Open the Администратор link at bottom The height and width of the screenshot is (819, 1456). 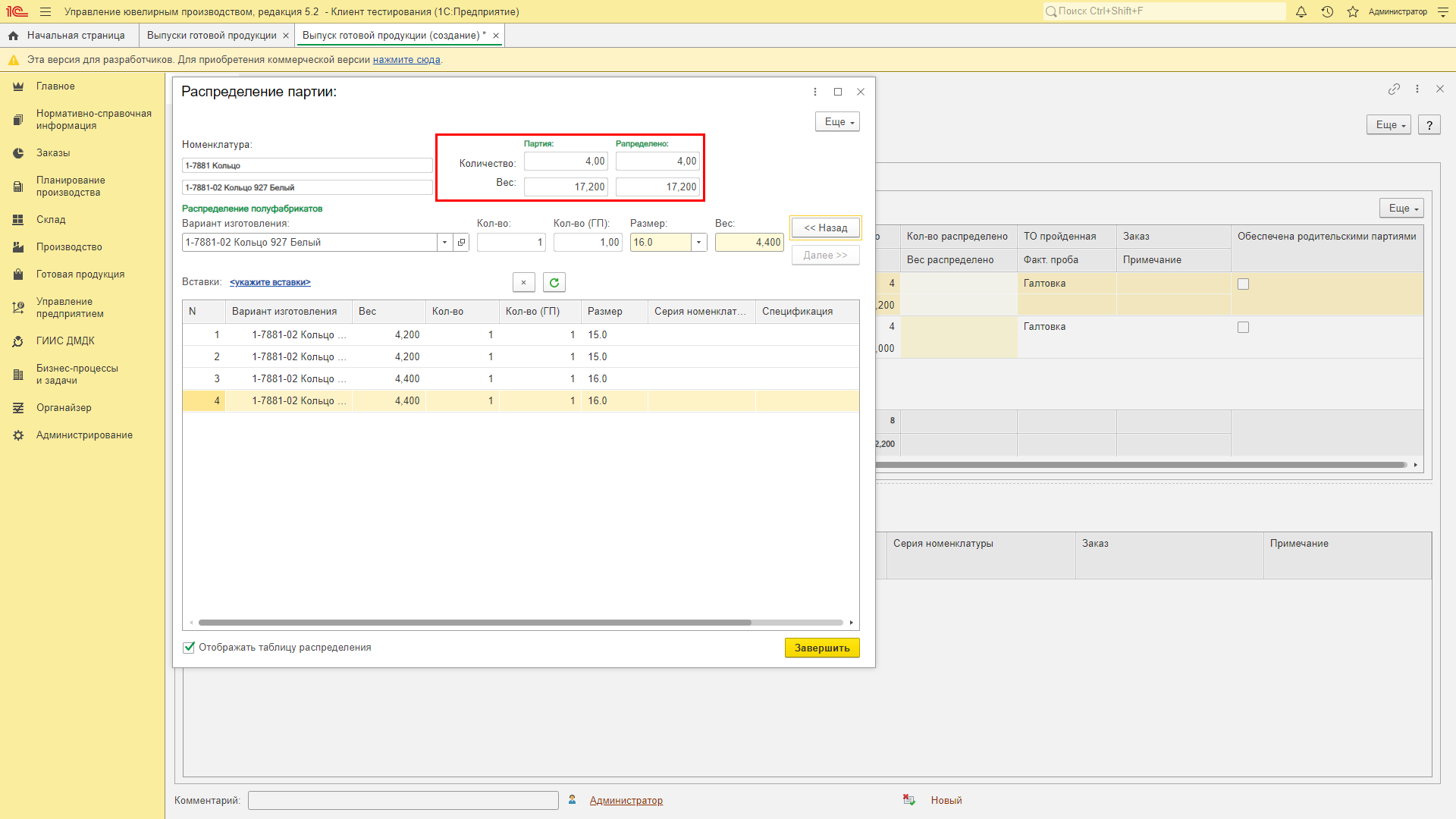point(626,800)
